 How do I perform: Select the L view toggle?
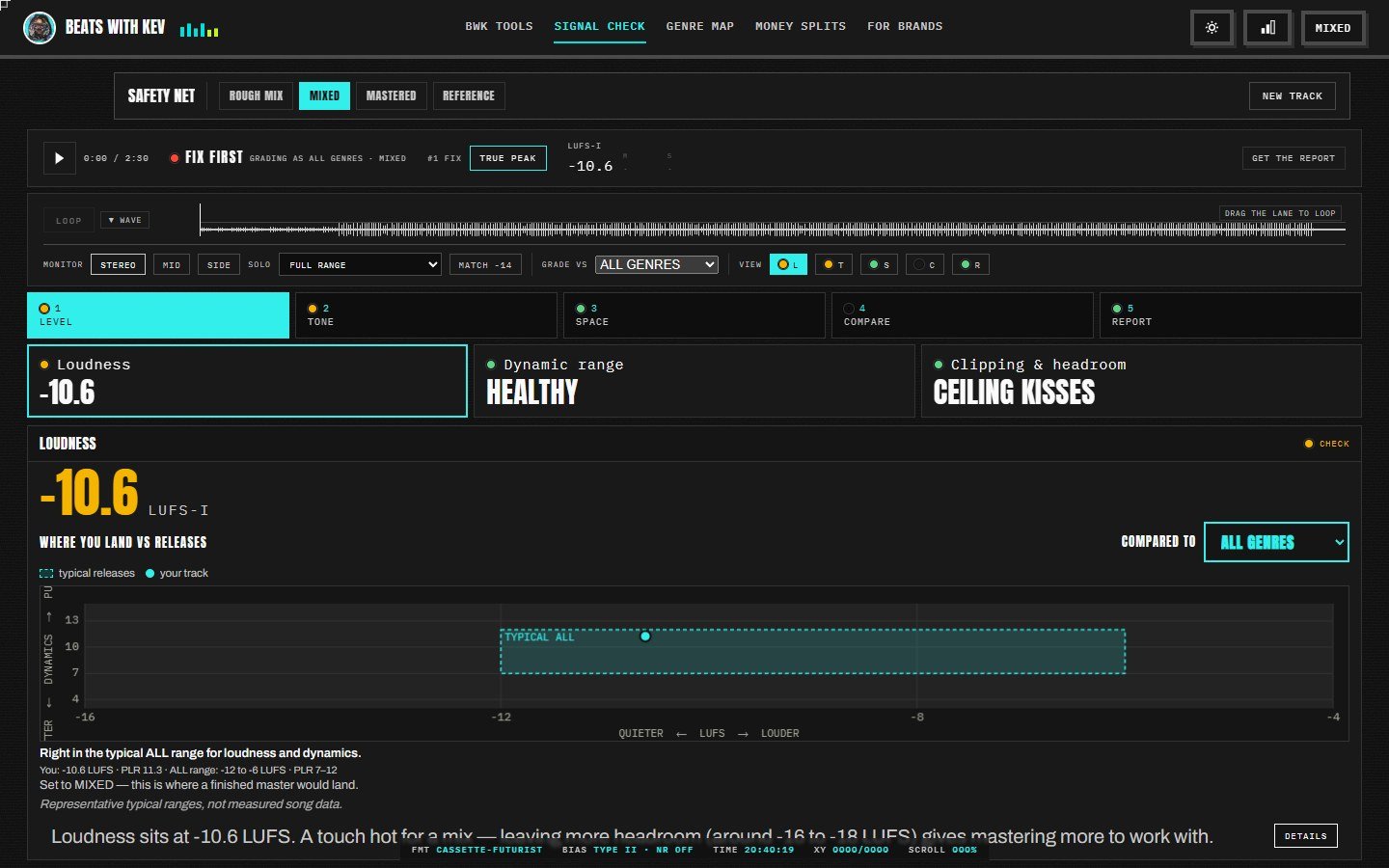point(788,264)
